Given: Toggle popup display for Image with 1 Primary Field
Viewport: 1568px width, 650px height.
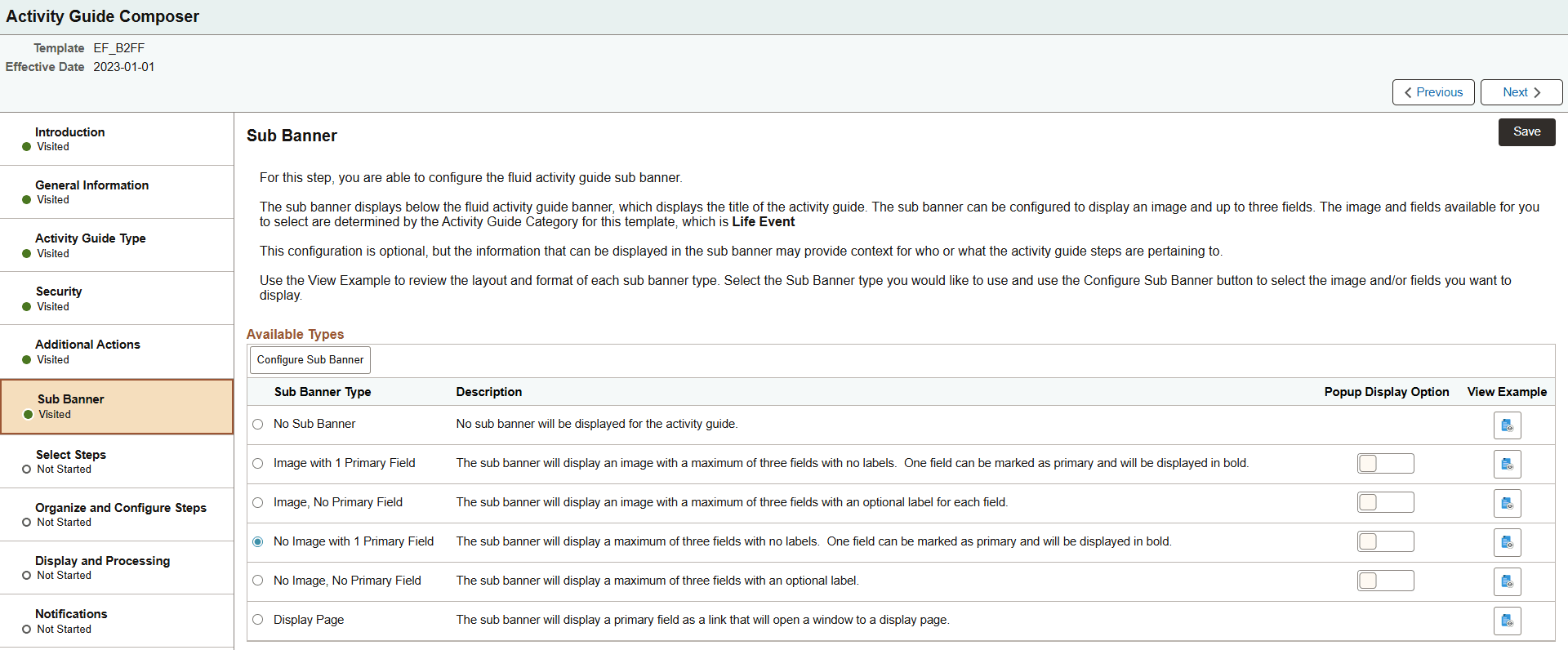Looking at the screenshot, I should tap(1385, 464).
